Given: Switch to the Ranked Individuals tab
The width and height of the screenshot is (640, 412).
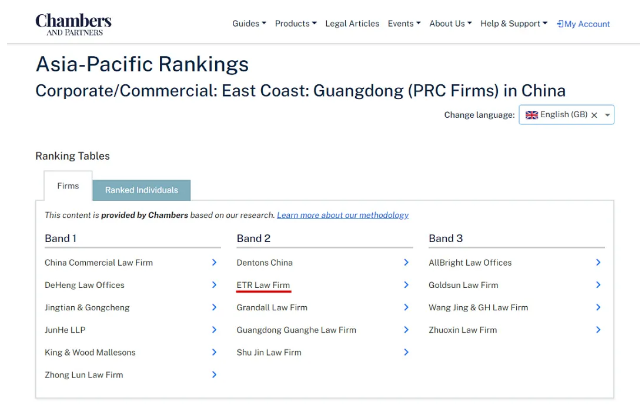Looking at the screenshot, I should pyautogui.click(x=141, y=190).
